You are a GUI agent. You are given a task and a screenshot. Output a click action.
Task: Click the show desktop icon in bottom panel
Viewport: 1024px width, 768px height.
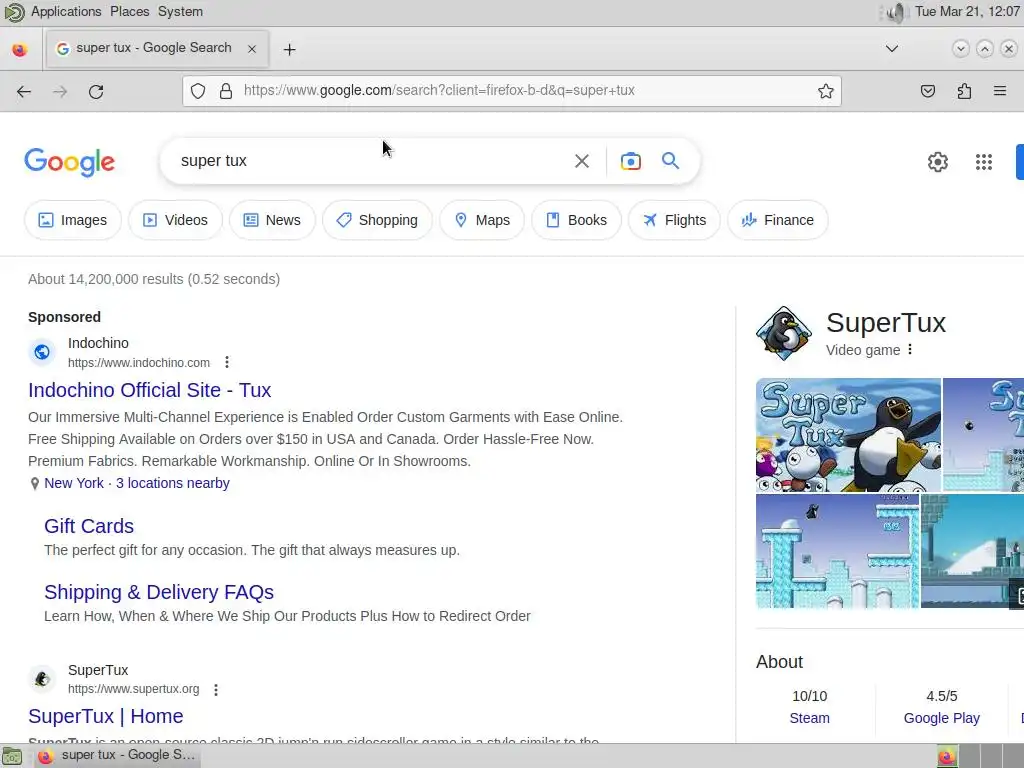12,757
